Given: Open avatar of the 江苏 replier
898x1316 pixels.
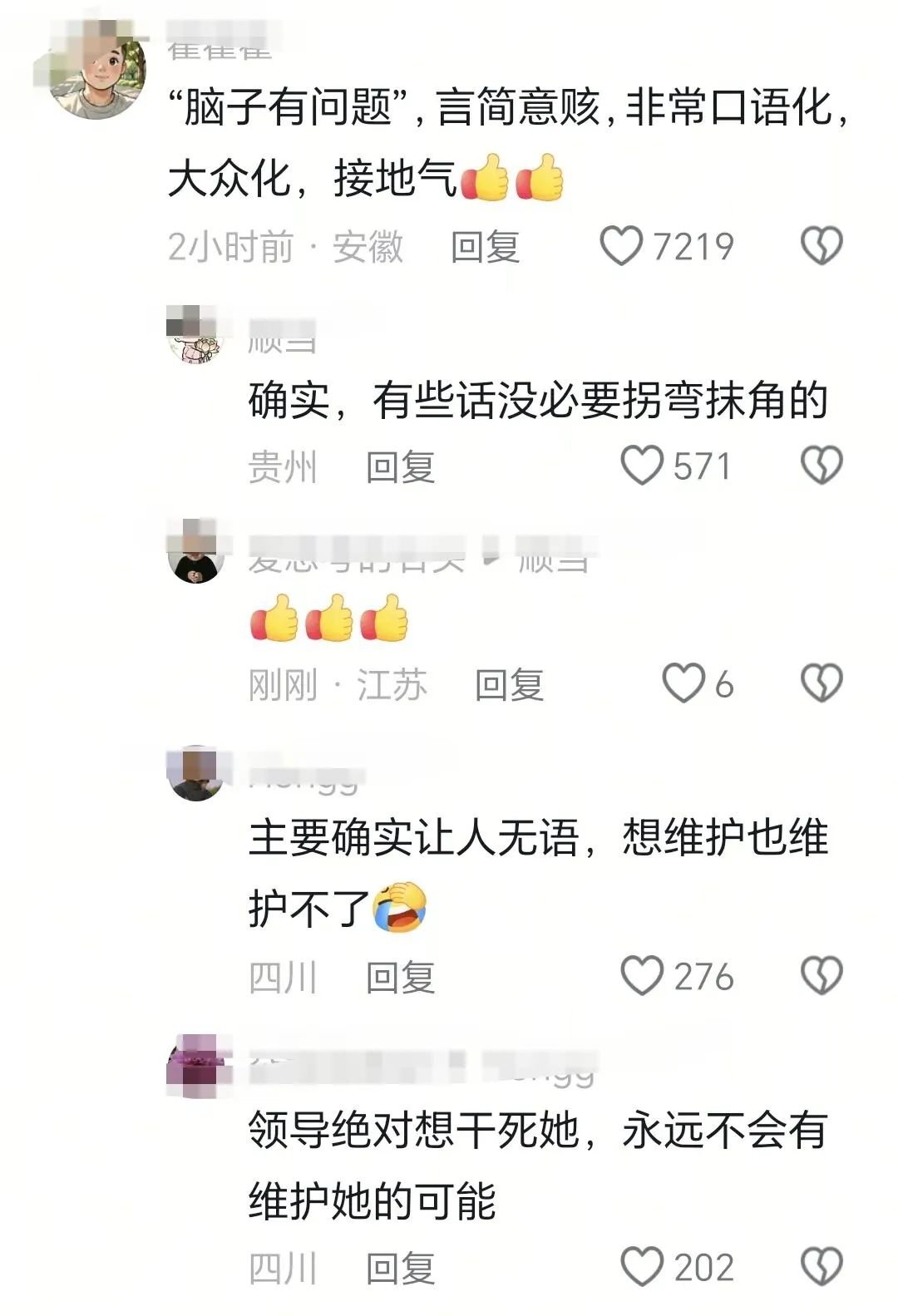Looking at the screenshot, I should [x=196, y=554].
